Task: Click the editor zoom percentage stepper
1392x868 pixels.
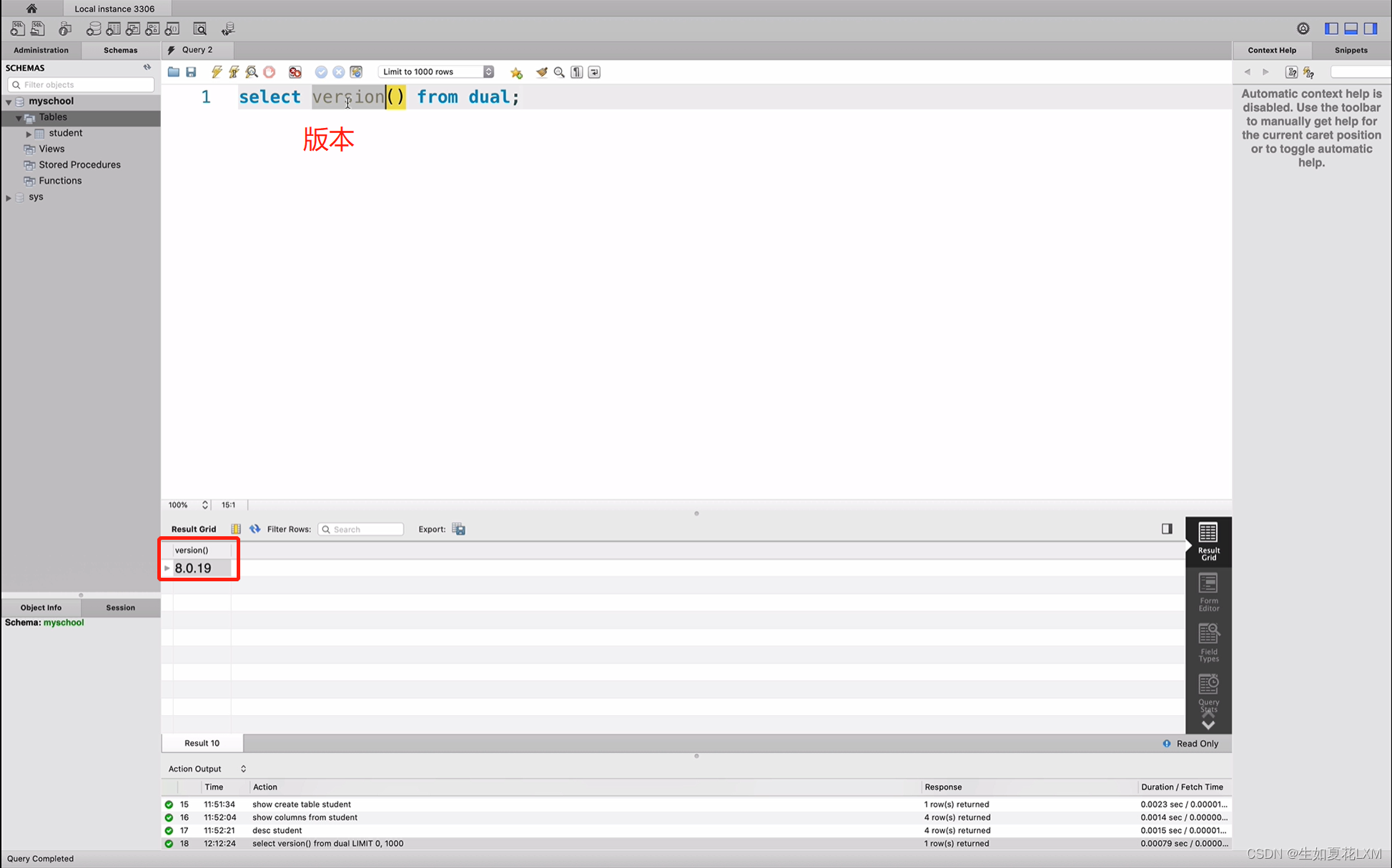Action: click(204, 505)
